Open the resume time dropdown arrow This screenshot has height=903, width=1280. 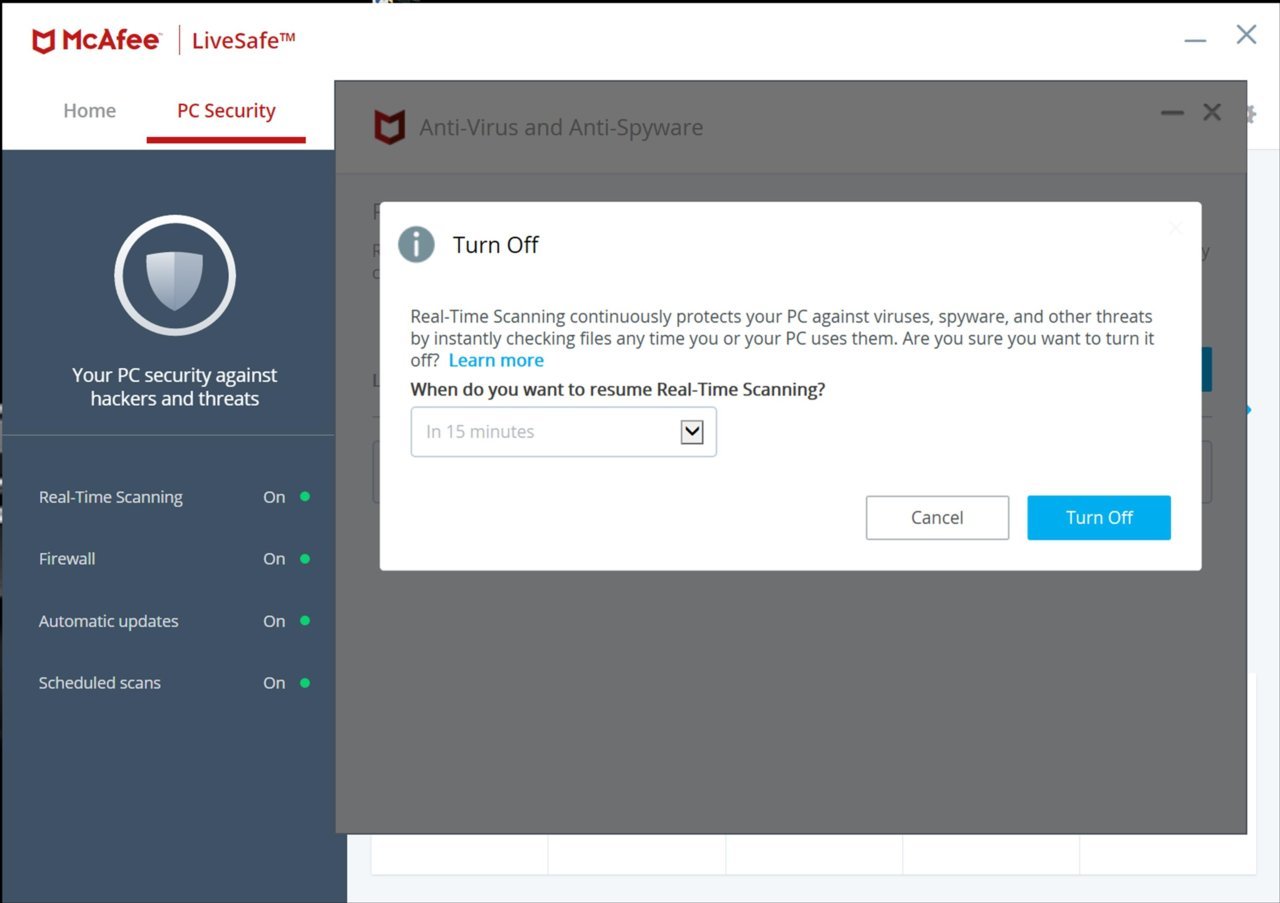(x=692, y=432)
